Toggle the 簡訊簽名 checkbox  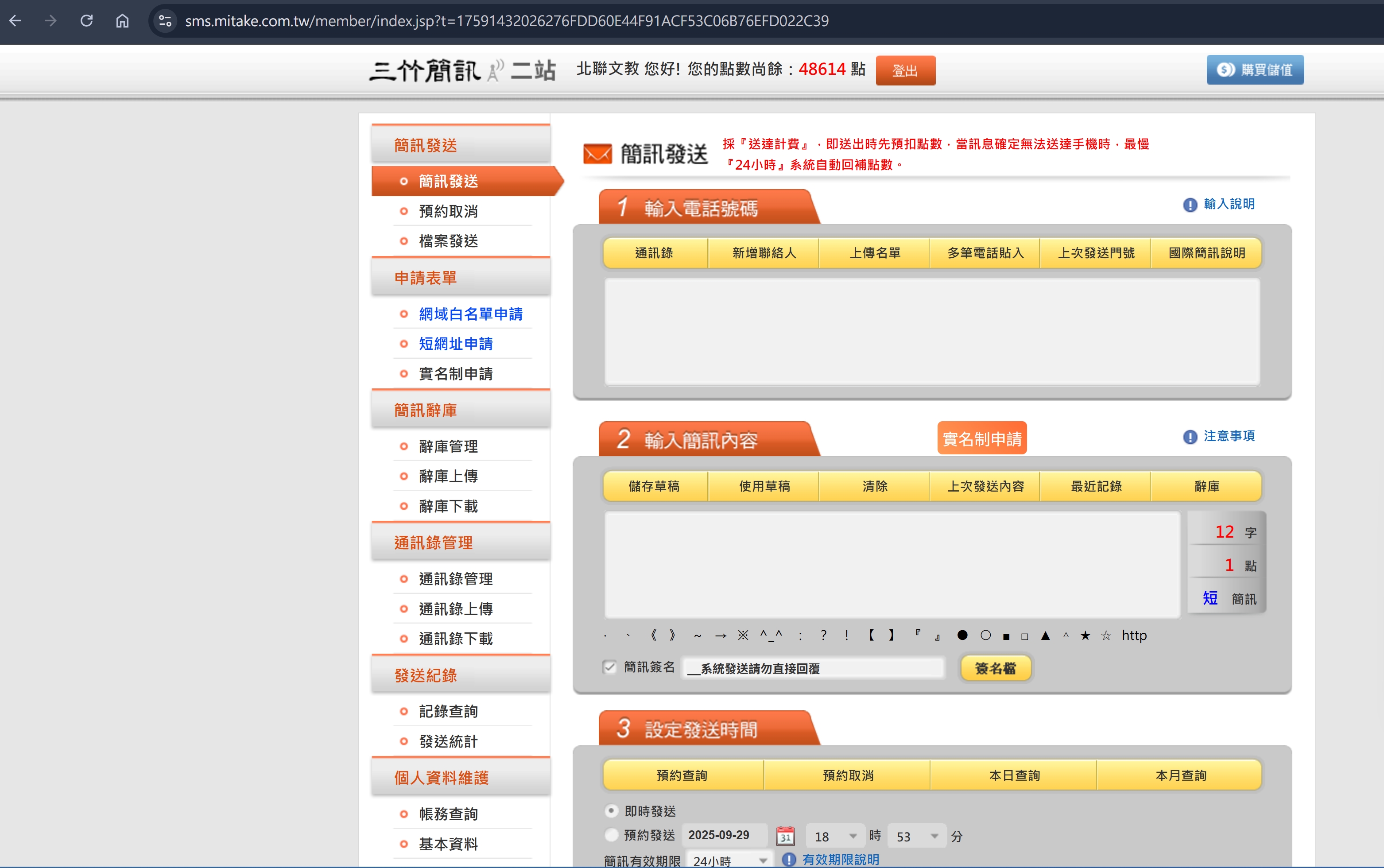(x=610, y=667)
